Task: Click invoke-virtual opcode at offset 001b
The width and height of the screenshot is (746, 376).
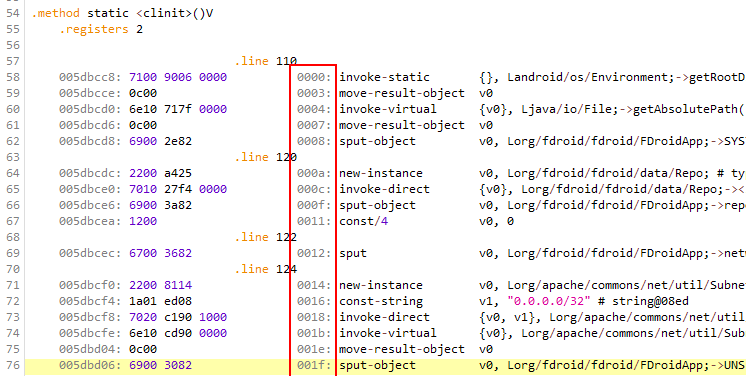Action: [388, 333]
